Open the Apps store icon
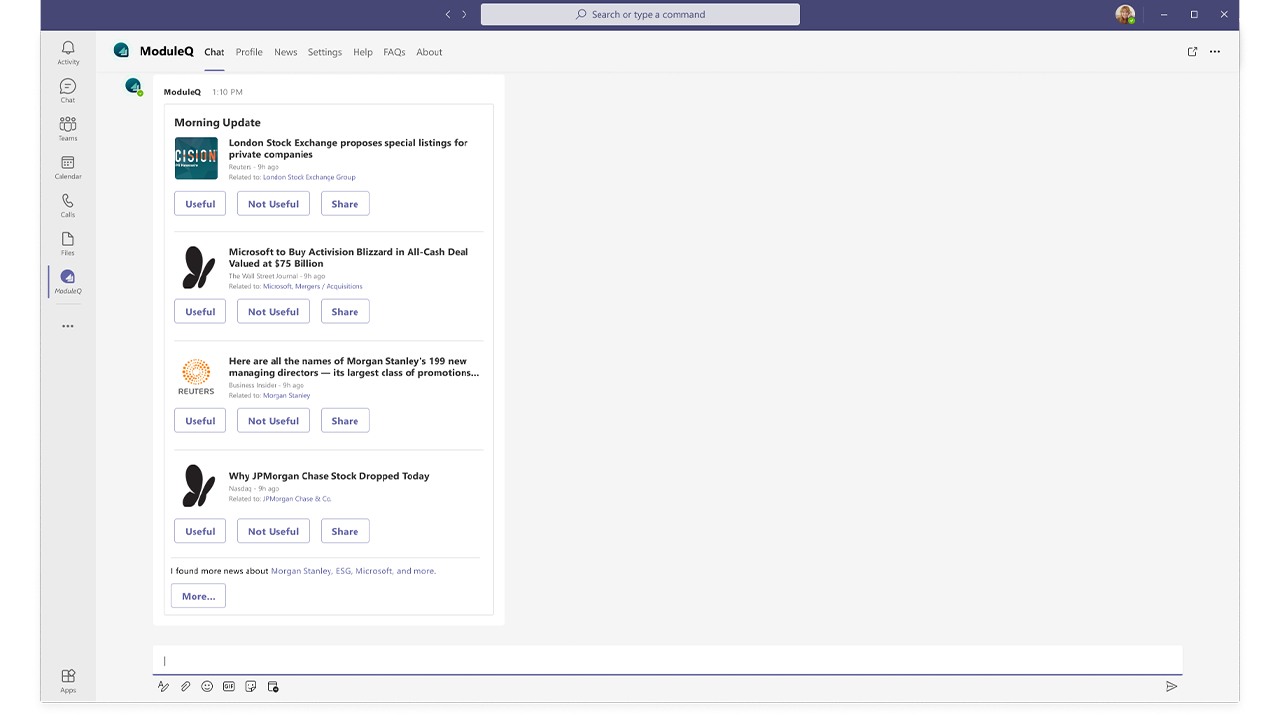The height and width of the screenshot is (720, 1280). tap(68, 680)
